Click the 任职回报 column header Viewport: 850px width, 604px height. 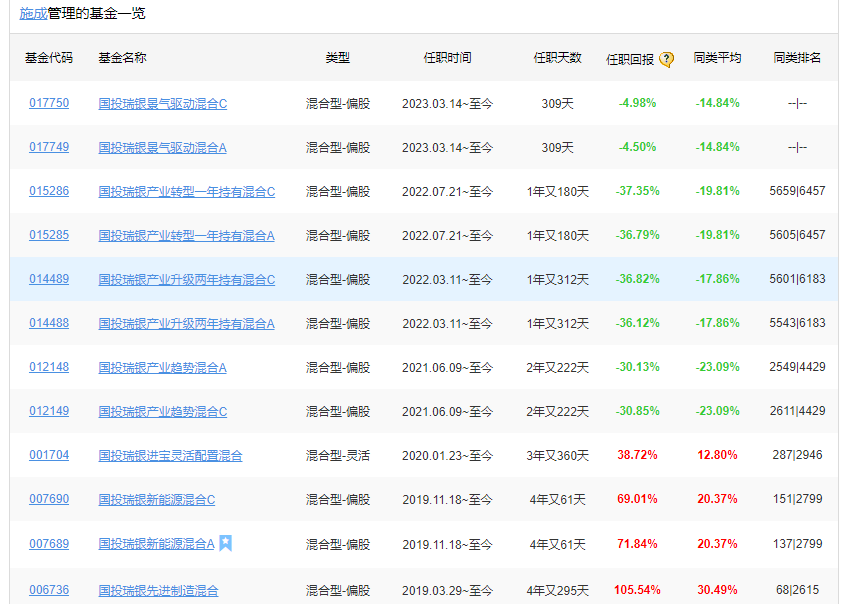click(629, 59)
